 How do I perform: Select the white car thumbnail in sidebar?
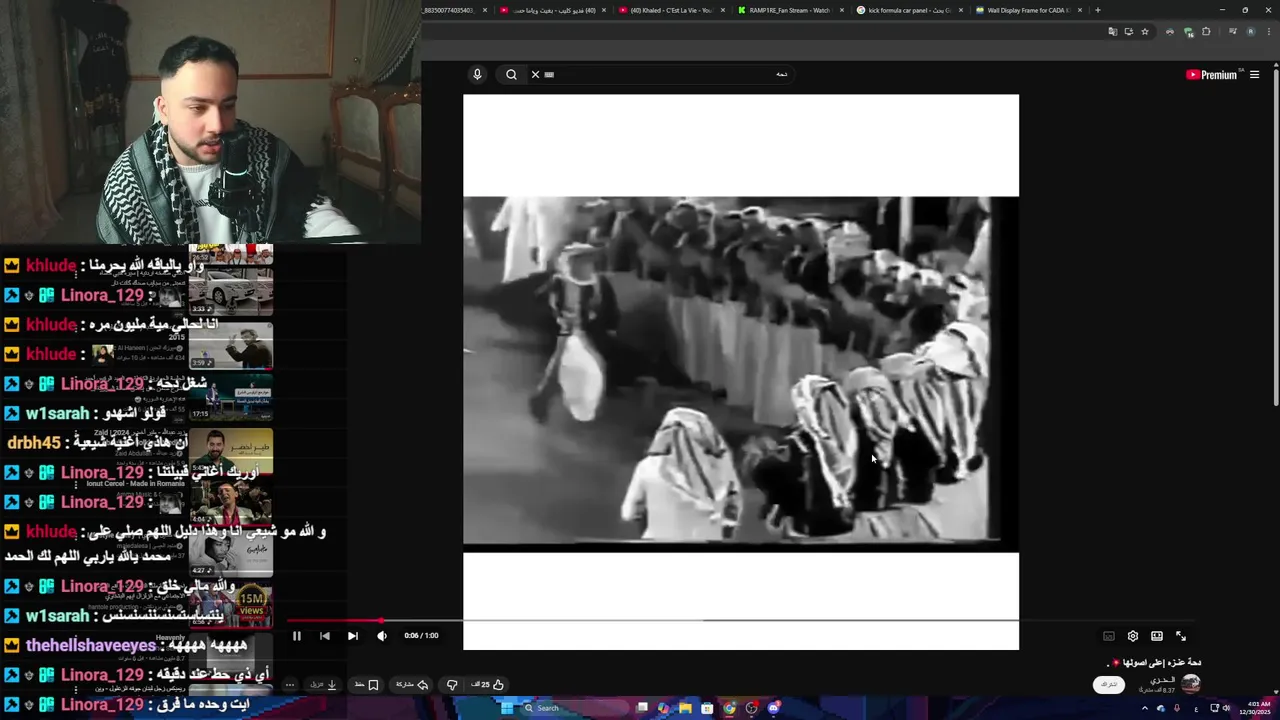pos(230,290)
